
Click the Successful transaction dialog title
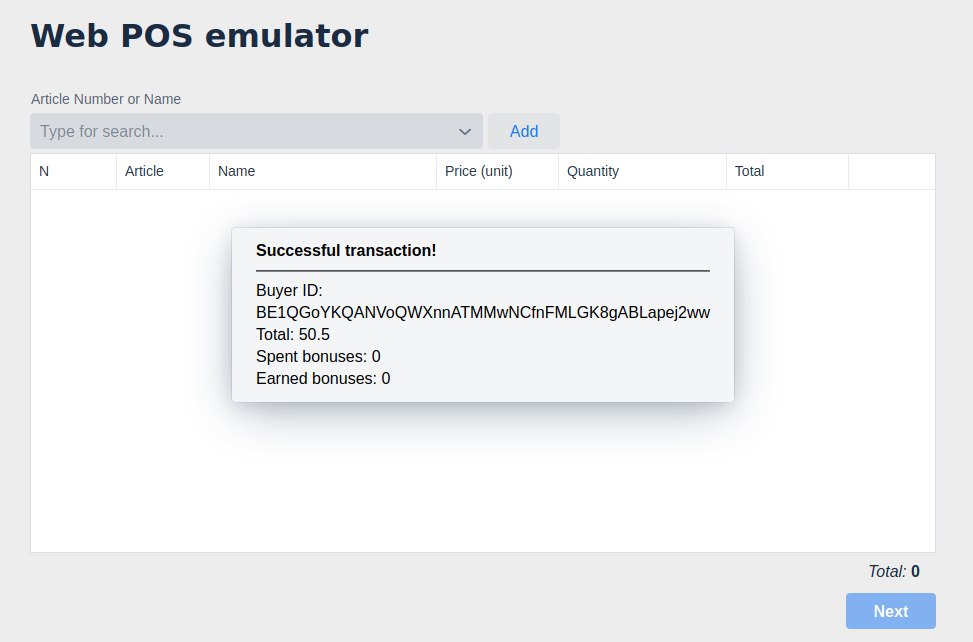(346, 250)
